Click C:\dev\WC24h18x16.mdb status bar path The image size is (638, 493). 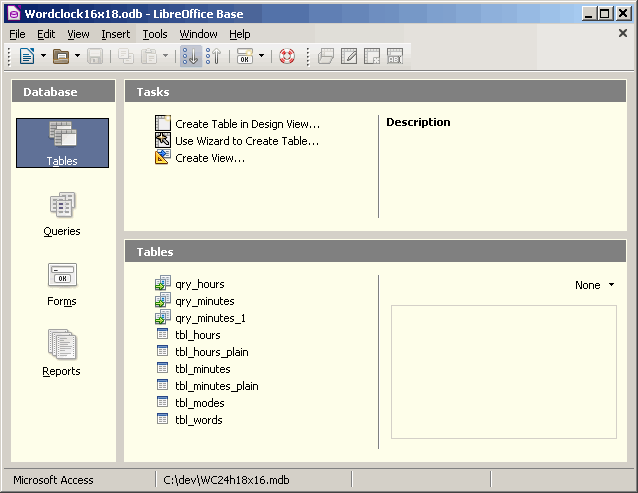pos(226,480)
